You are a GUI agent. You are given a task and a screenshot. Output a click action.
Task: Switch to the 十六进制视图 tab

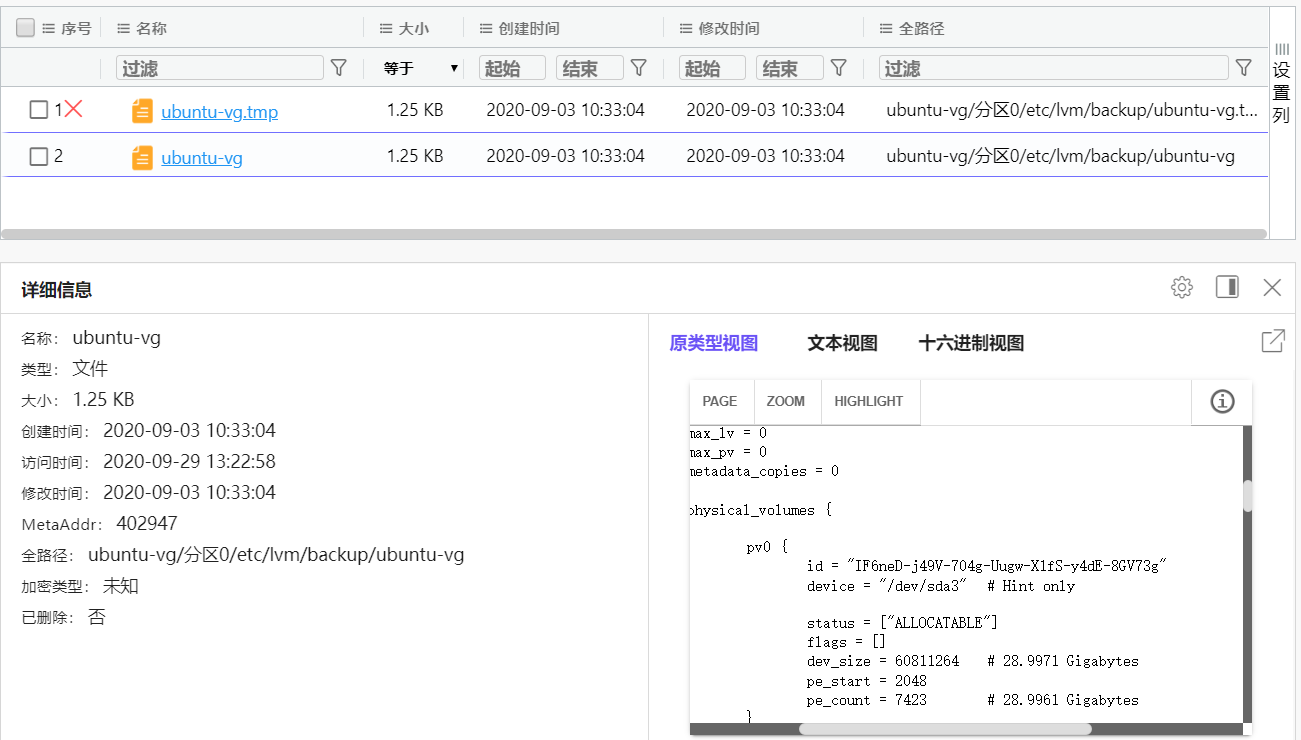pyautogui.click(x=971, y=344)
